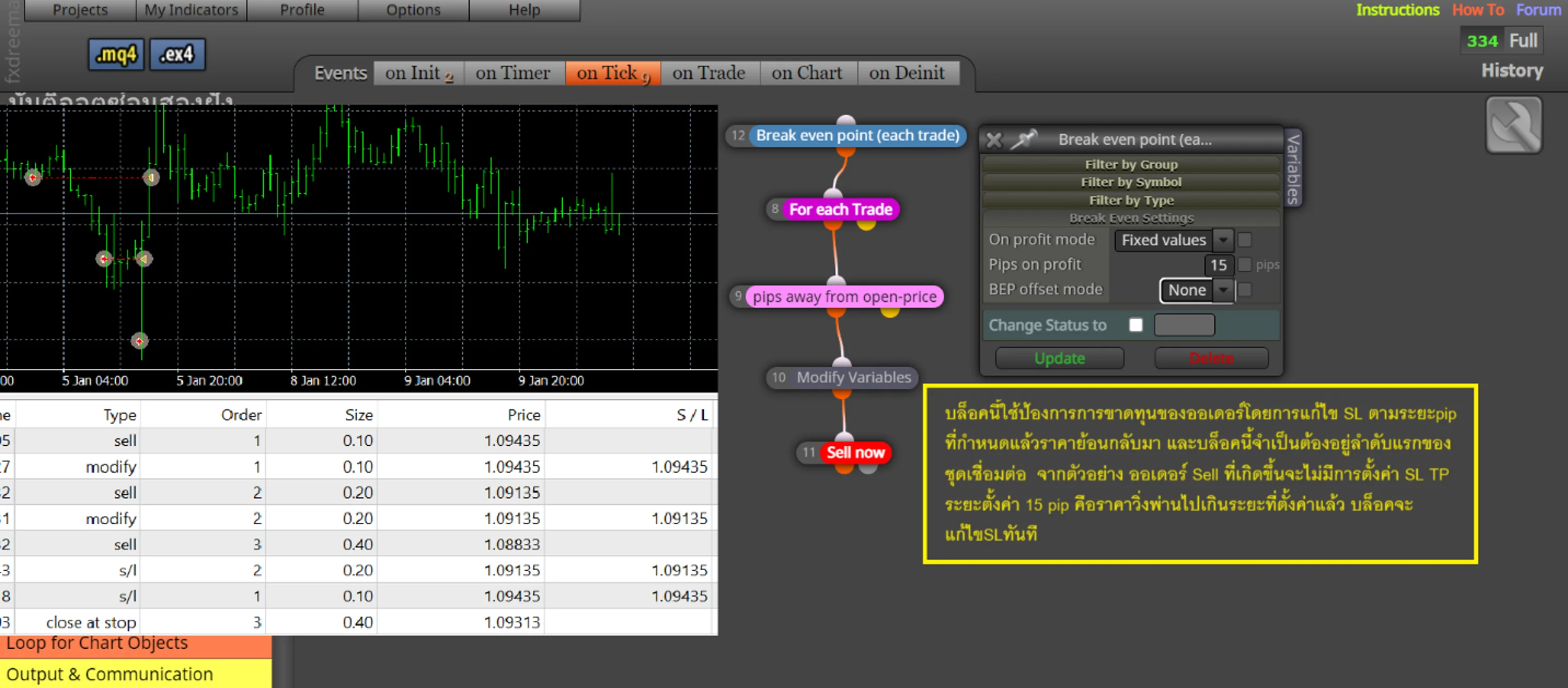Open the Profile menu
Image resolution: width=1568 pixels, height=688 pixels.
(302, 10)
